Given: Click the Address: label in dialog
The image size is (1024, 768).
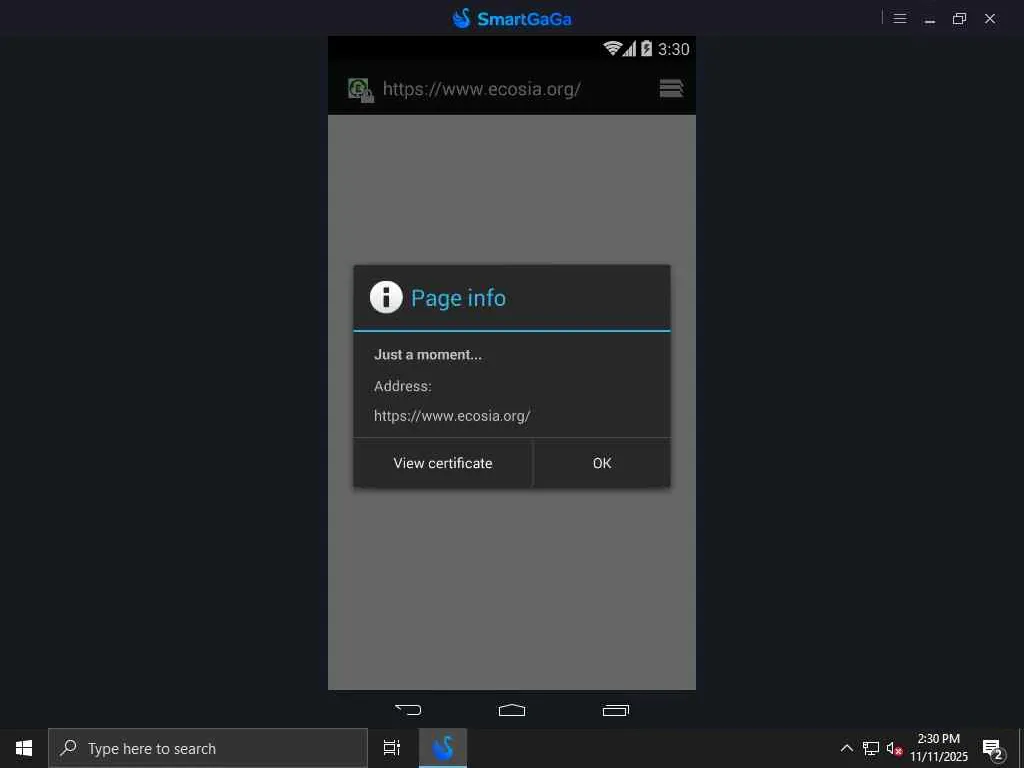Looking at the screenshot, I should (403, 386).
